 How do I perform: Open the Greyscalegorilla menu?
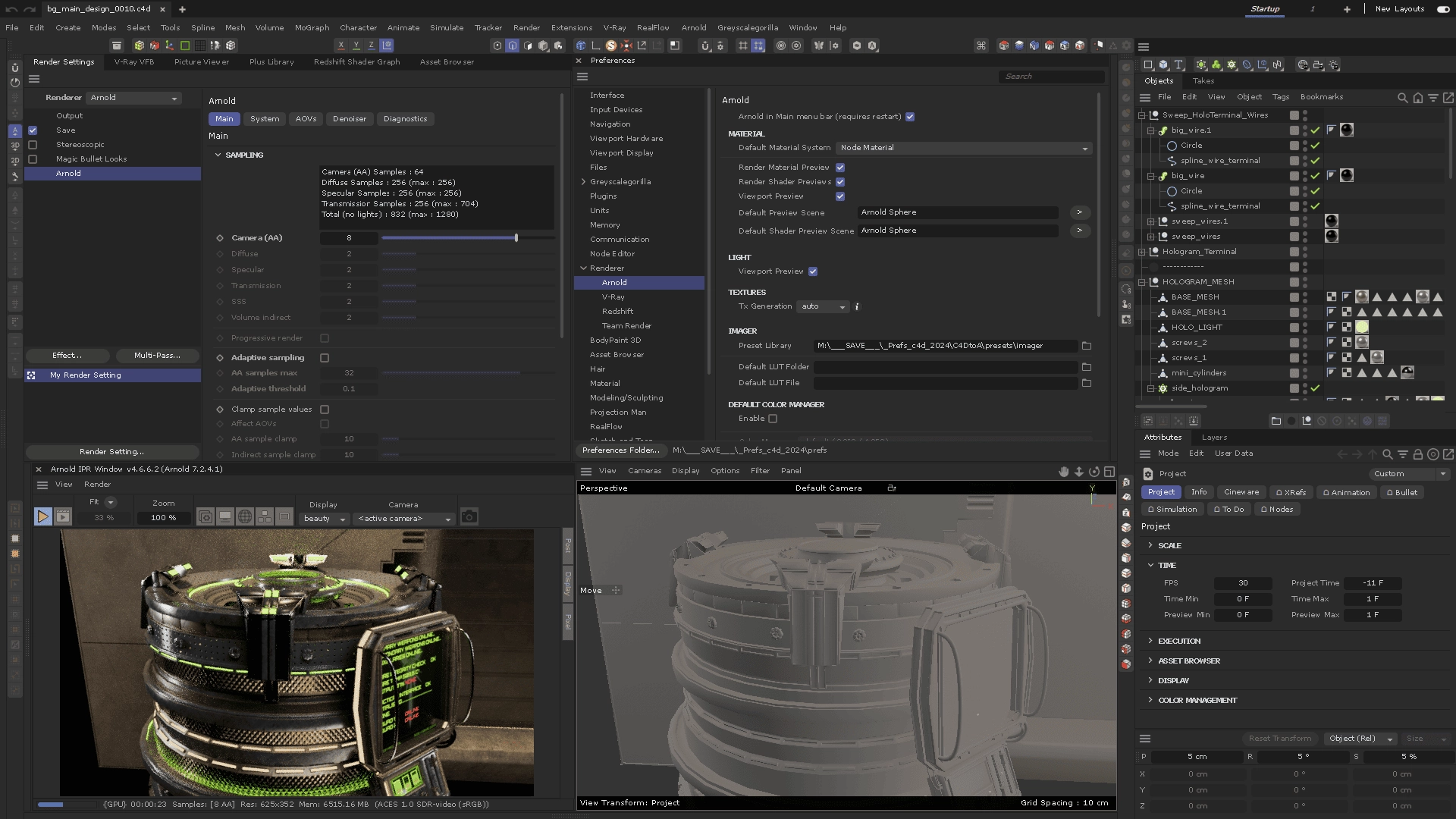pyautogui.click(x=748, y=27)
